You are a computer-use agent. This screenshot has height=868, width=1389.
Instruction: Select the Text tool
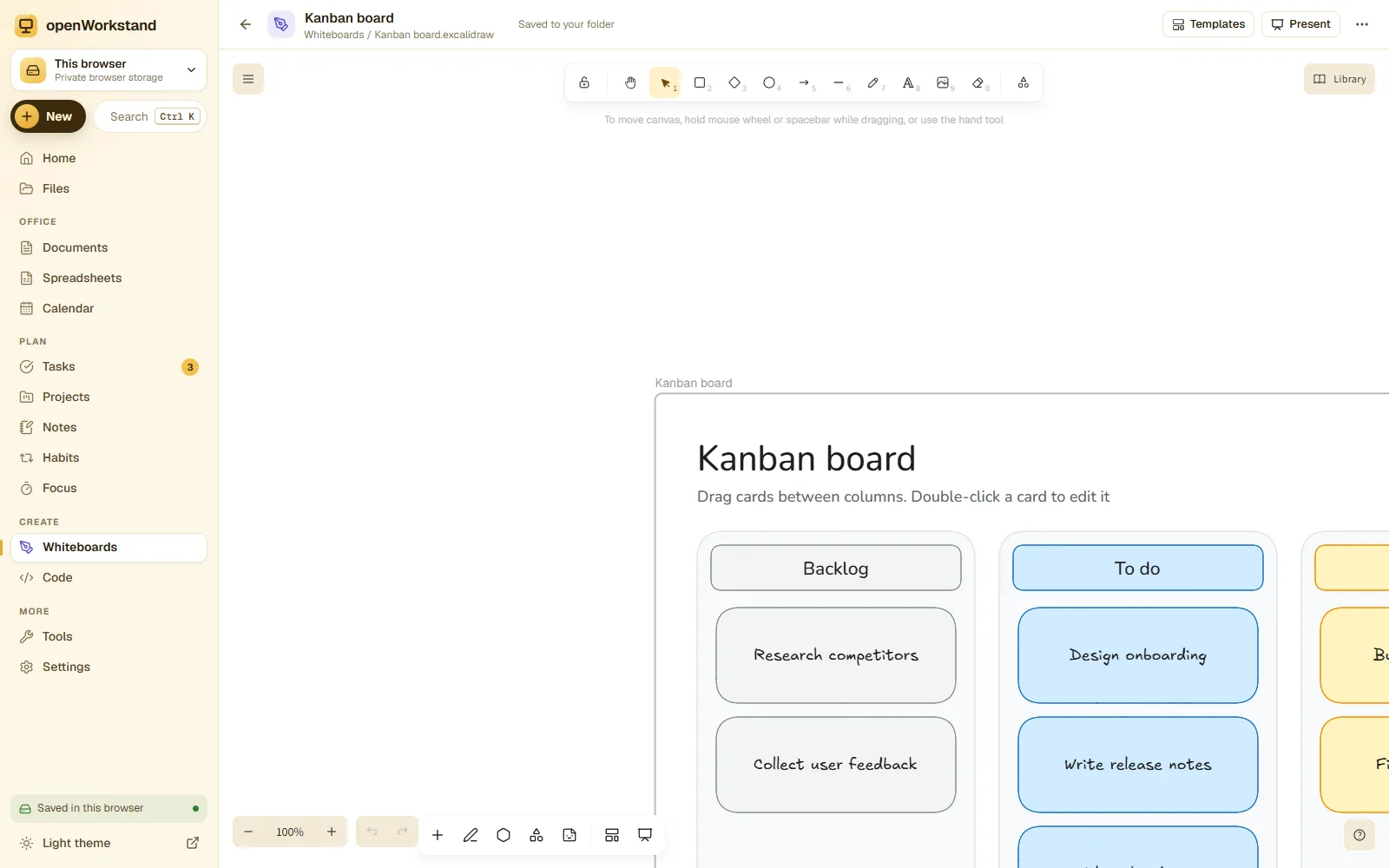pos(908,82)
